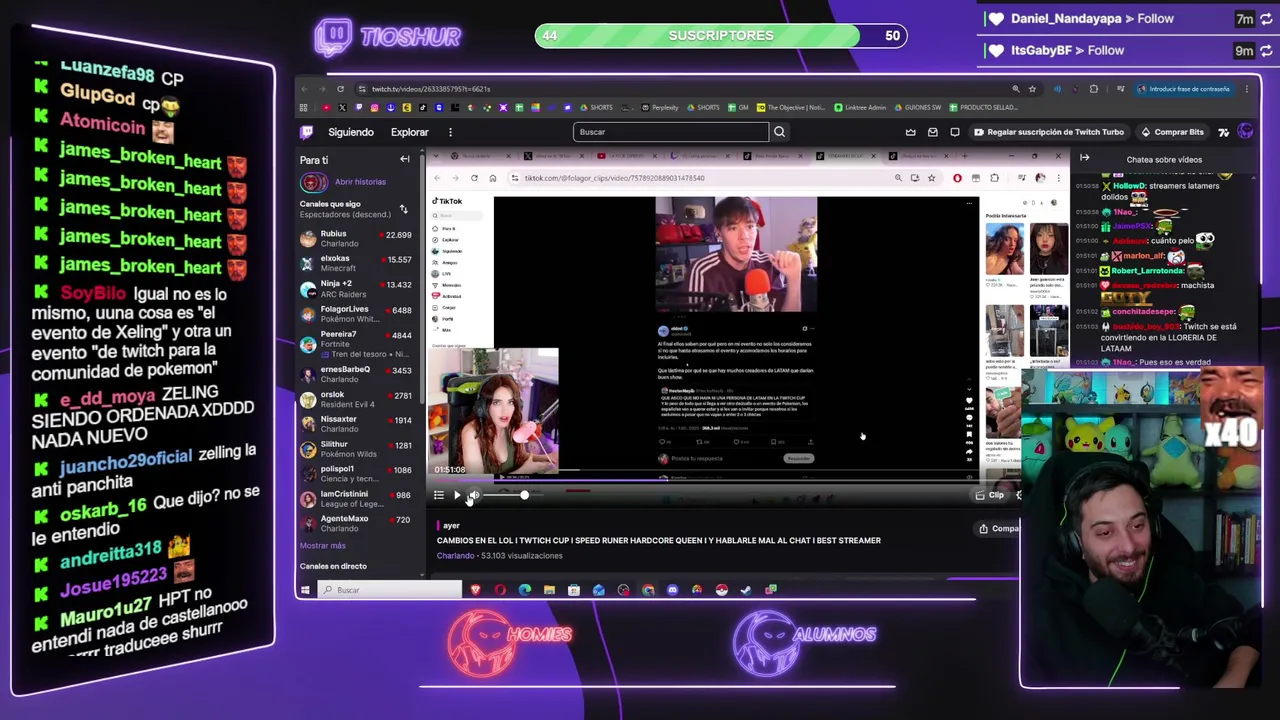Open the AgenteMaxo channel entry
The image size is (1280, 720).
[x=356, y=522]
